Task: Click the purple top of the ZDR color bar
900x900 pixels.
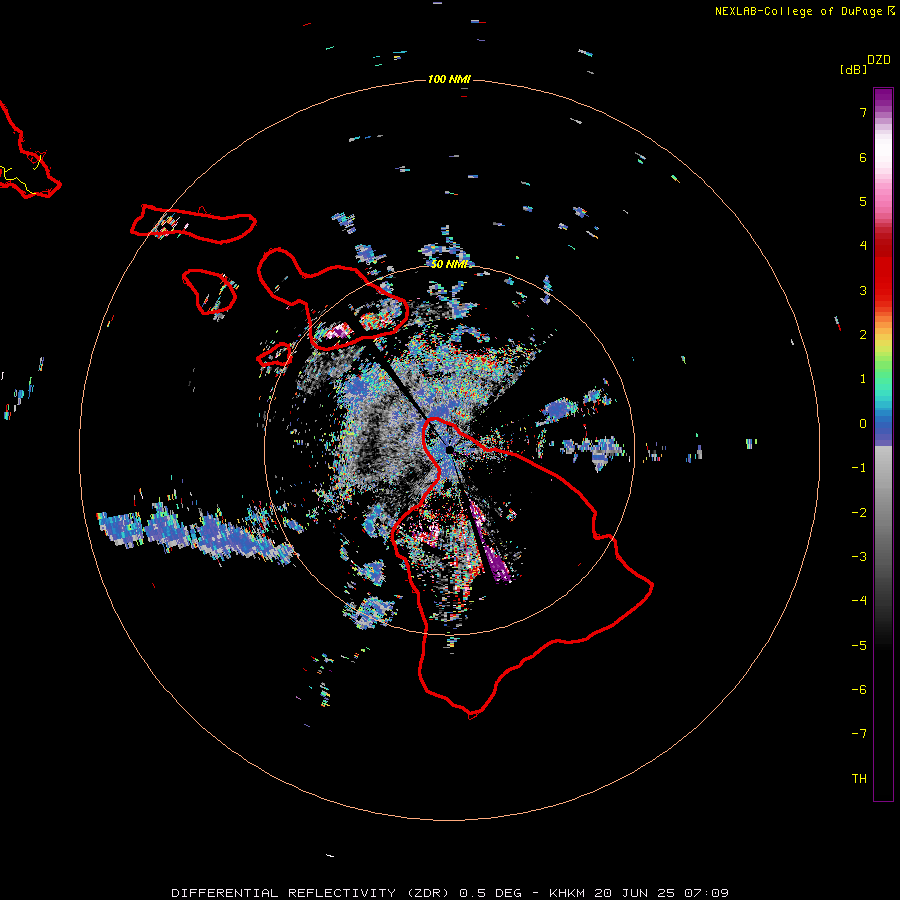Action: [883, 99]
